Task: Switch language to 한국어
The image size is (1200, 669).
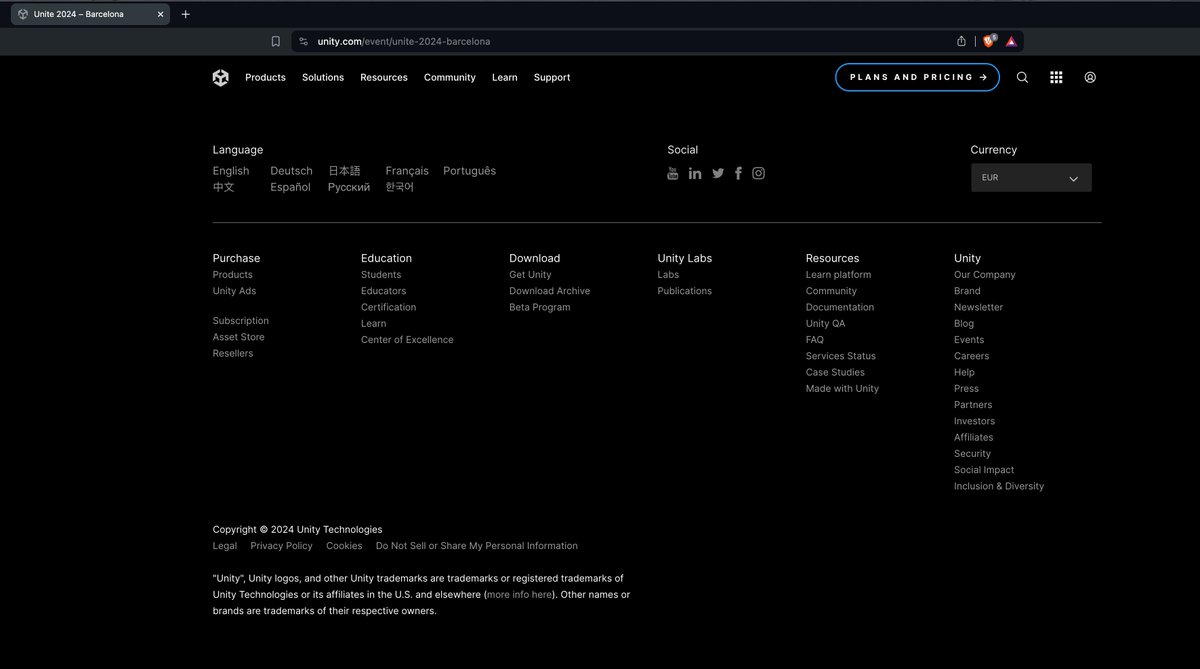Action: tap(400, 187)
